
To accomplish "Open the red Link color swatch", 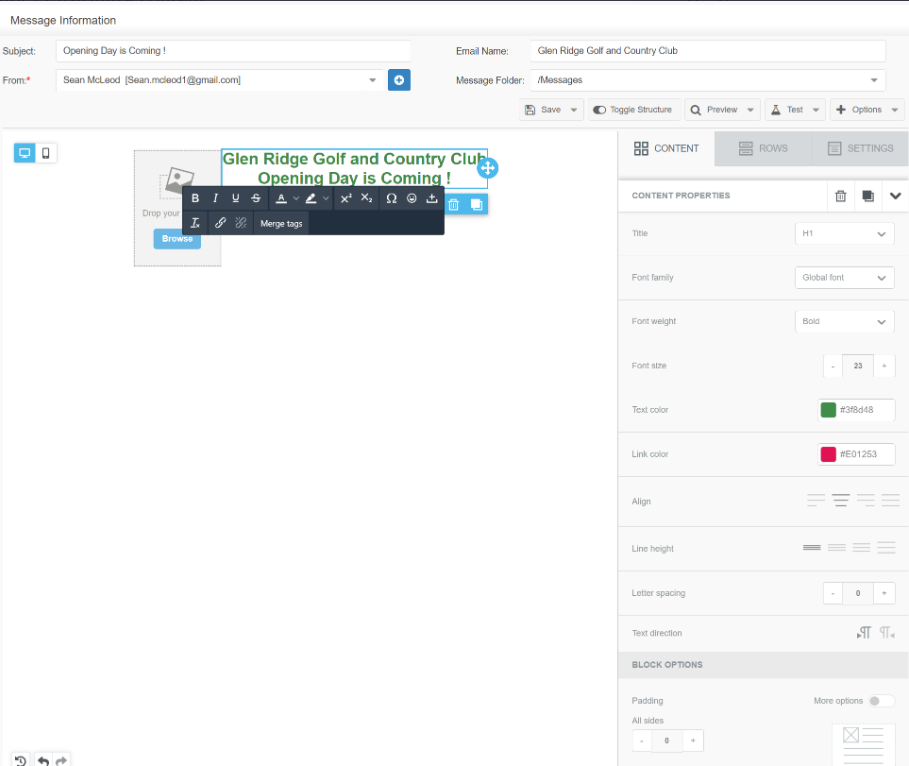I will coord(828,454).
